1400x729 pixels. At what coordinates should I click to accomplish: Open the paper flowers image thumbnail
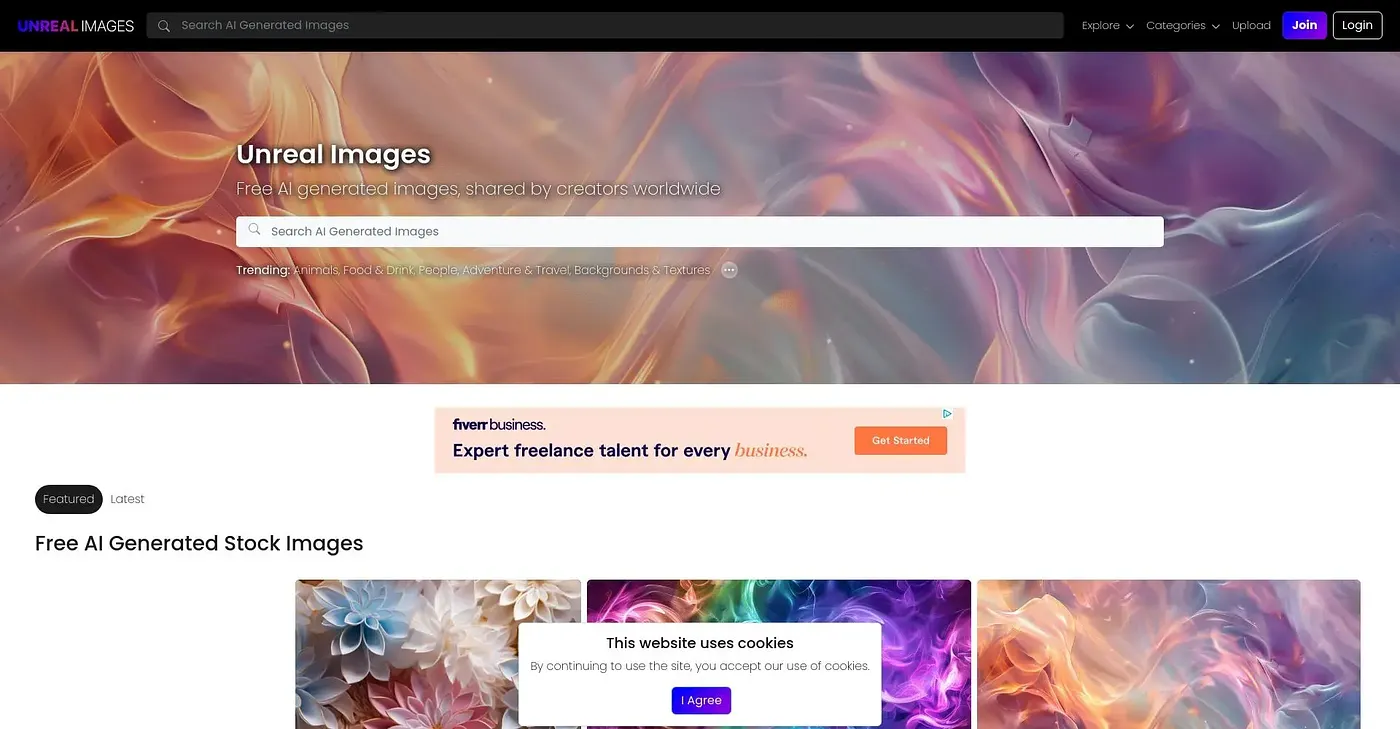(x=438, y=654)
